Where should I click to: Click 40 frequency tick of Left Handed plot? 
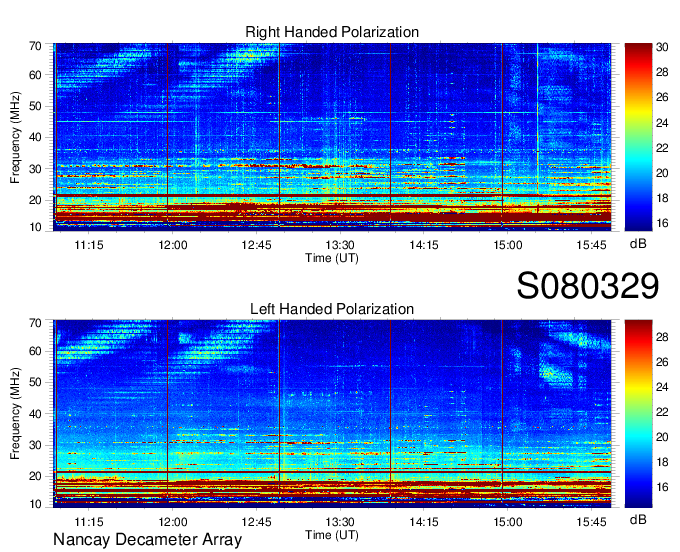[35, 414]
